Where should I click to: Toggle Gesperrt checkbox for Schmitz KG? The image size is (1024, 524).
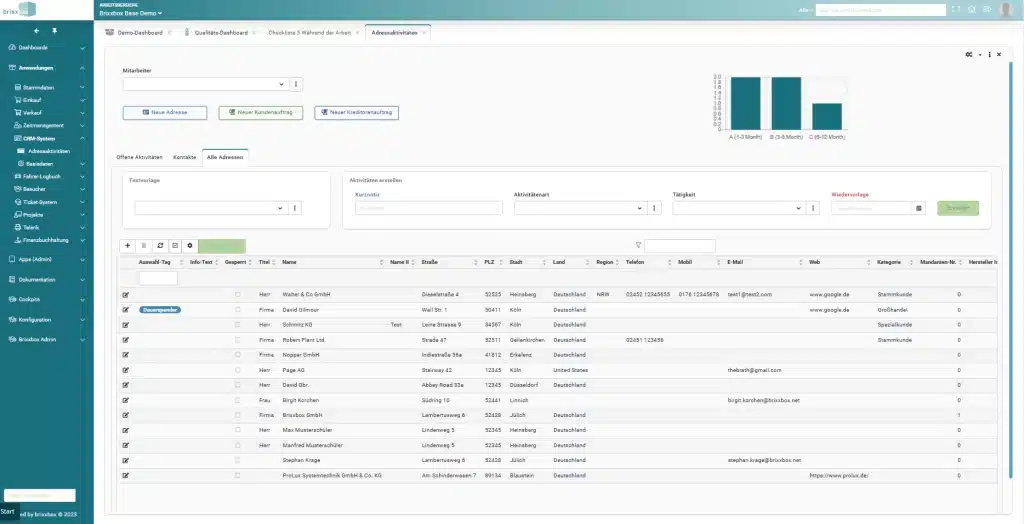coord(238,325)
